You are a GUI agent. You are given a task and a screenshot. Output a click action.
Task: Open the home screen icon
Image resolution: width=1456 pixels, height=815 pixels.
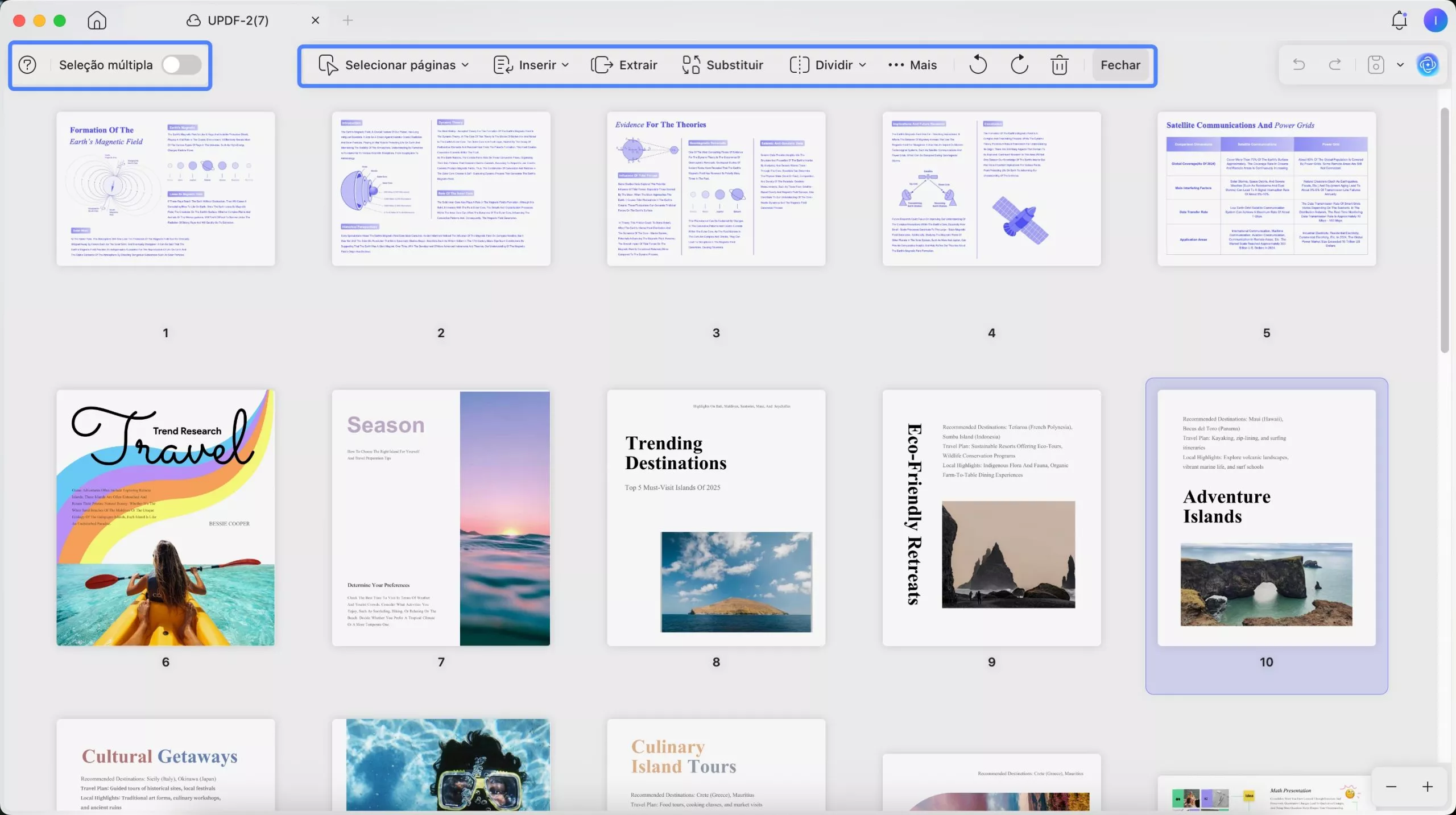tap(97, 20)
